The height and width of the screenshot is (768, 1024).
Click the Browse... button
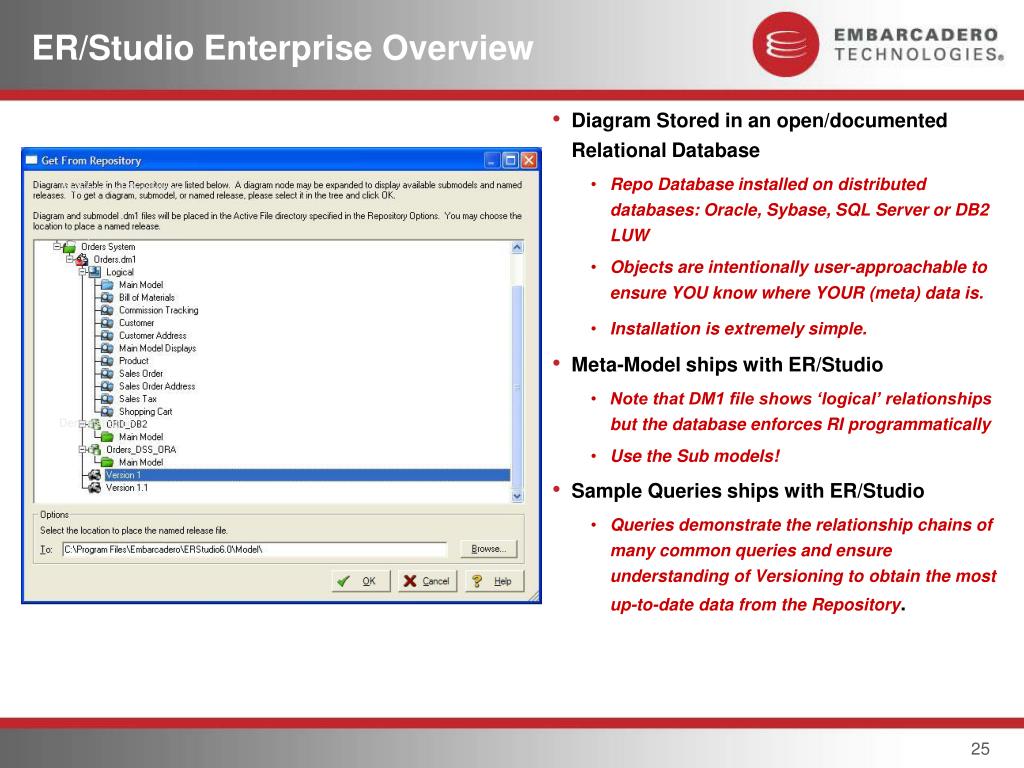tap(488, 549)
